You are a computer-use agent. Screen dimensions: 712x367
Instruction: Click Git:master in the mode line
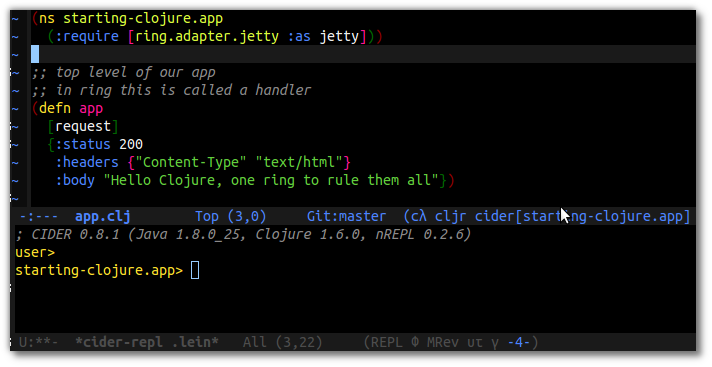click(x=346, y=216)
